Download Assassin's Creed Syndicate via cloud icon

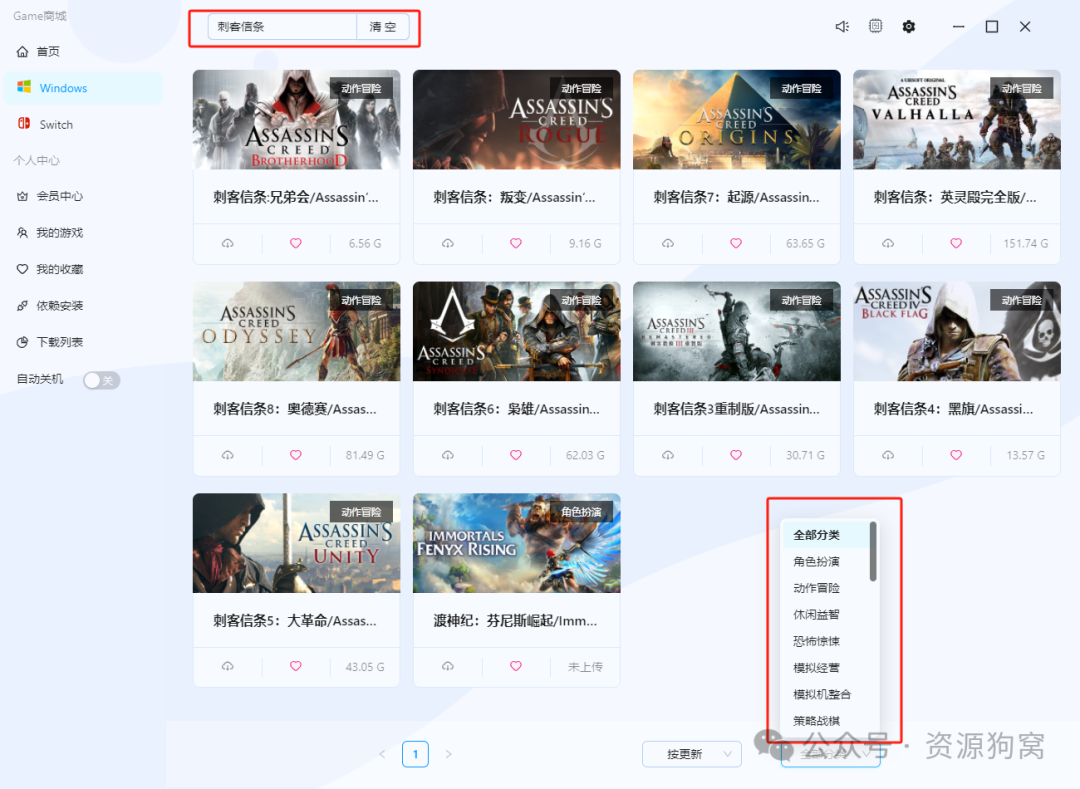coord(448,455)
